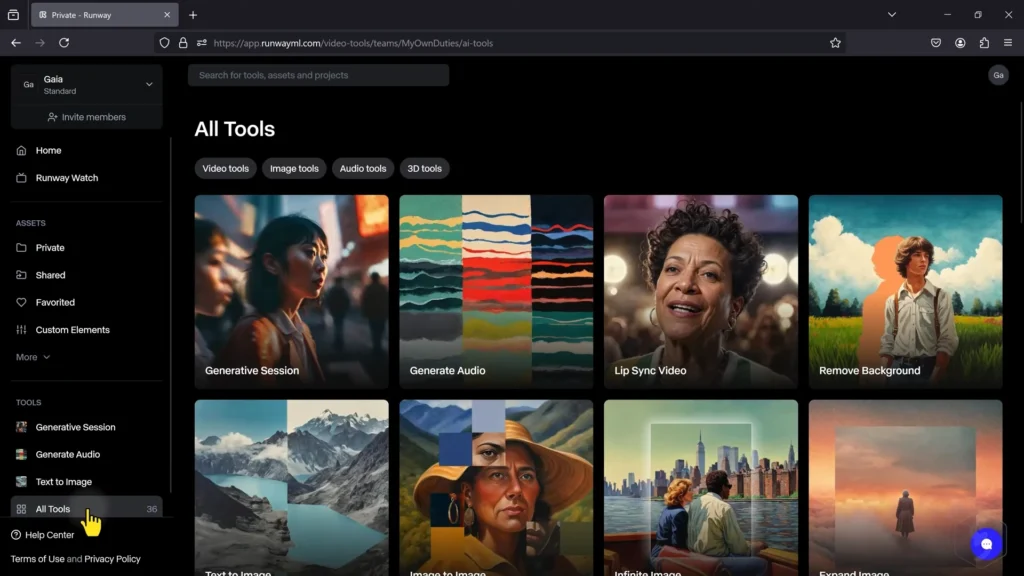Open a new browser tab
This screenshot has width=1024, height=576.
tap(193, 14)
